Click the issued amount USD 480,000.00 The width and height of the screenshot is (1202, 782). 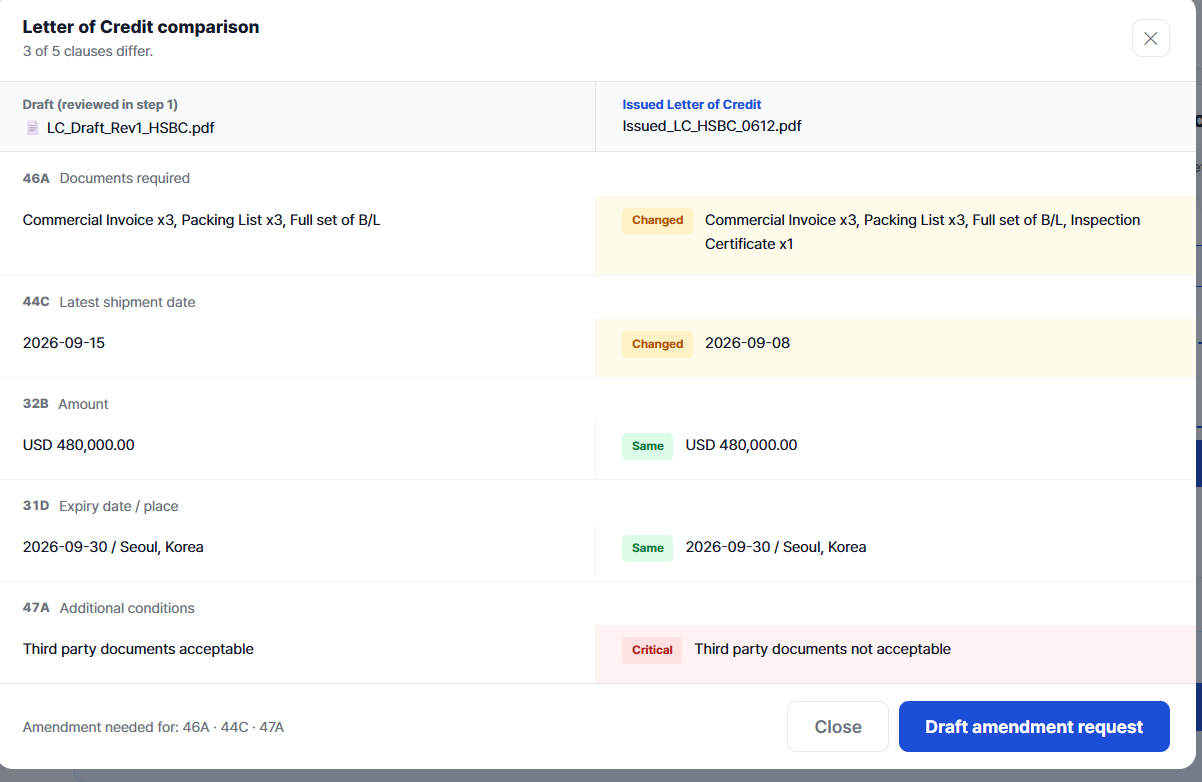tap(741, 445)
